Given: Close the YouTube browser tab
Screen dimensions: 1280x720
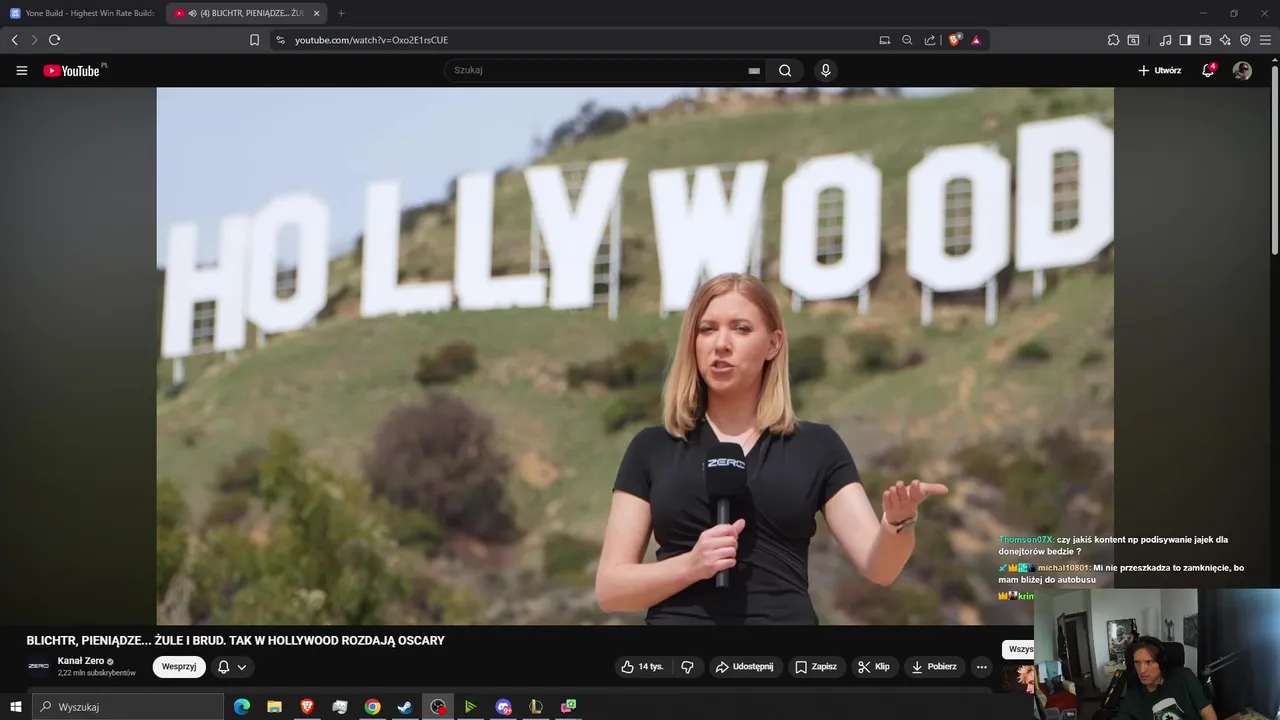Looking at the screenshot, I should coord(317,13).
